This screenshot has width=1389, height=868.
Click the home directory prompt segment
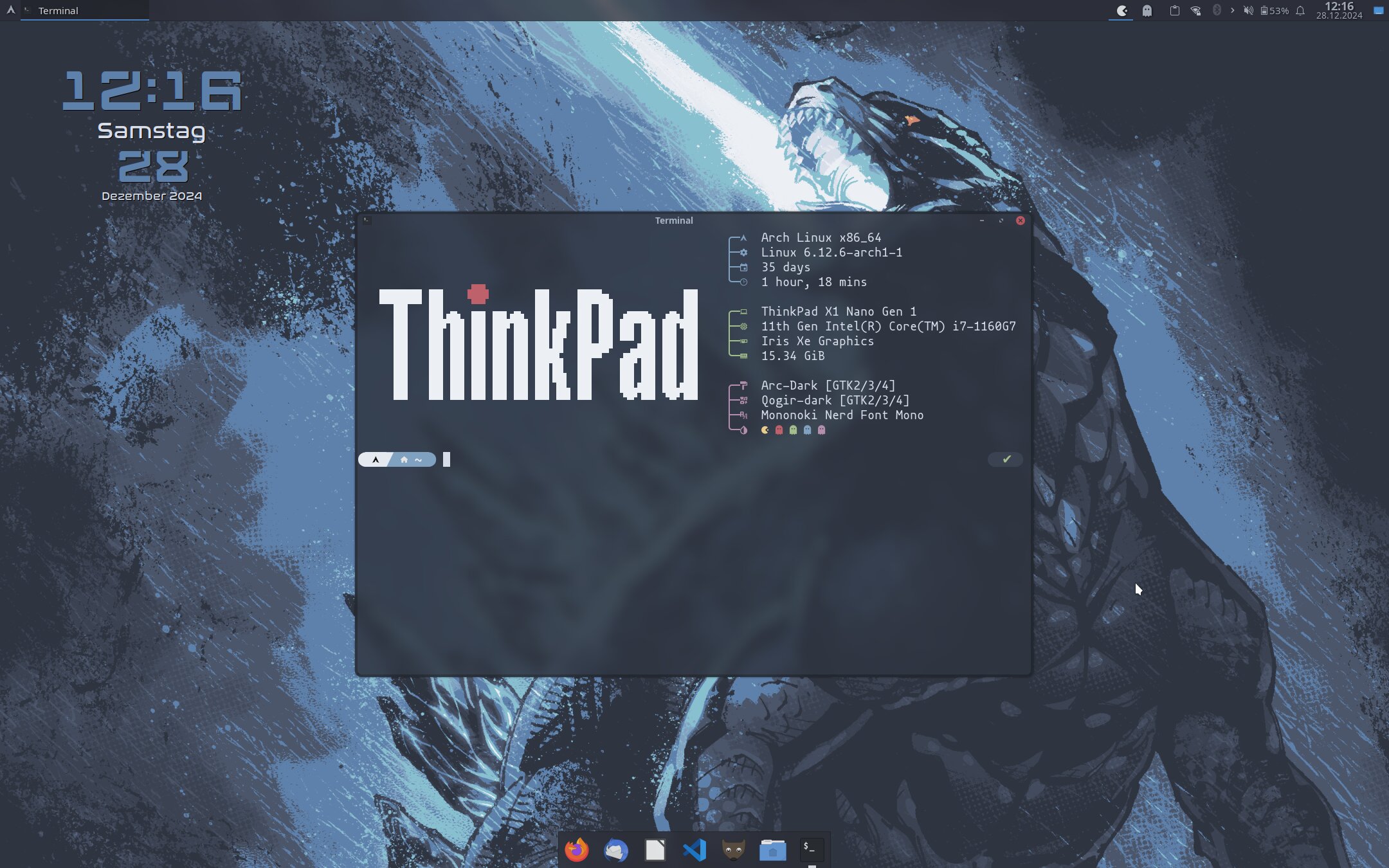[x=412, y=459]
